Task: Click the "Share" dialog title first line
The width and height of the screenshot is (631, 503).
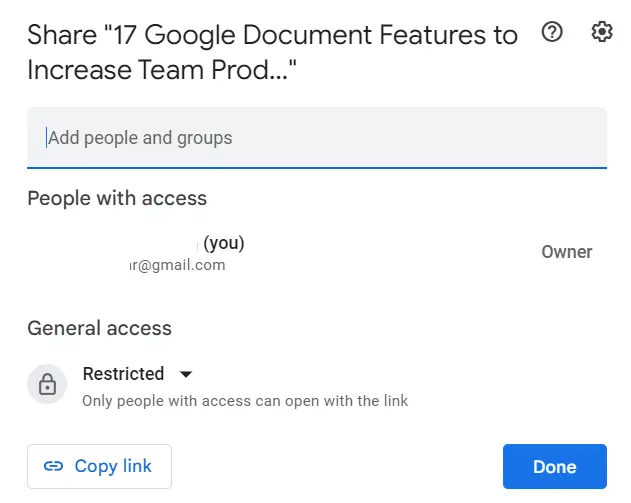Action: click(x=272, y=36)
